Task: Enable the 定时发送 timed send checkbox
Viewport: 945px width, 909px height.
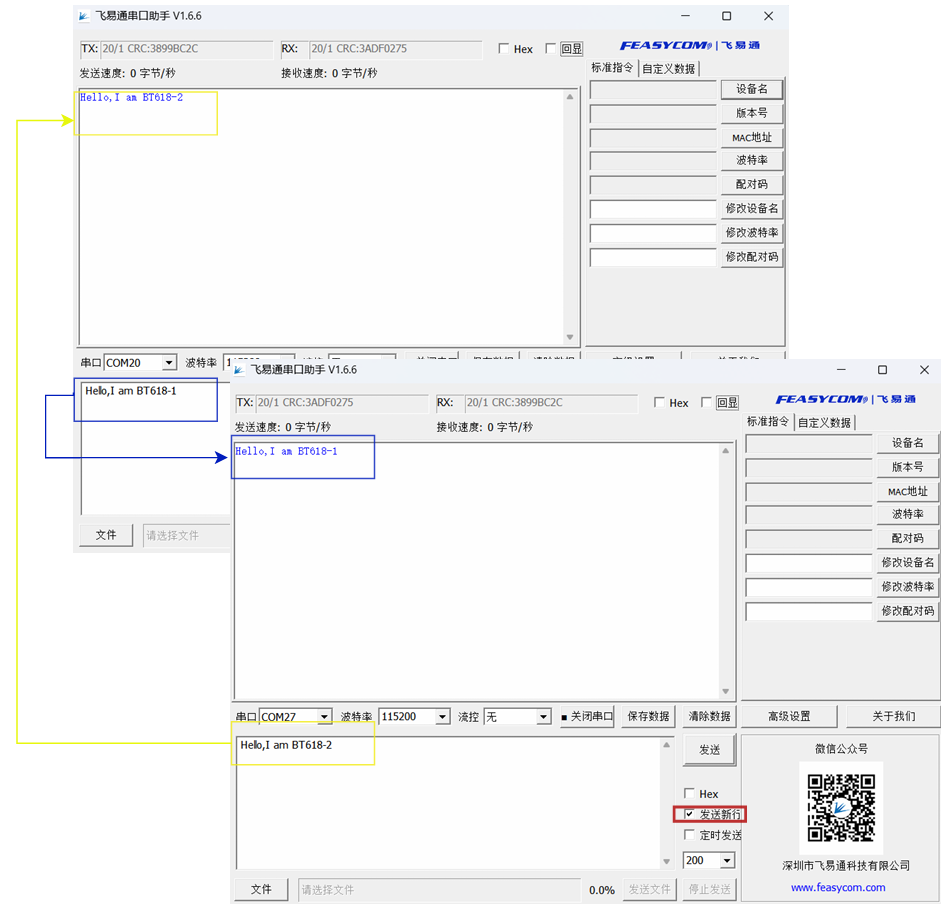Action: (689, 835)
